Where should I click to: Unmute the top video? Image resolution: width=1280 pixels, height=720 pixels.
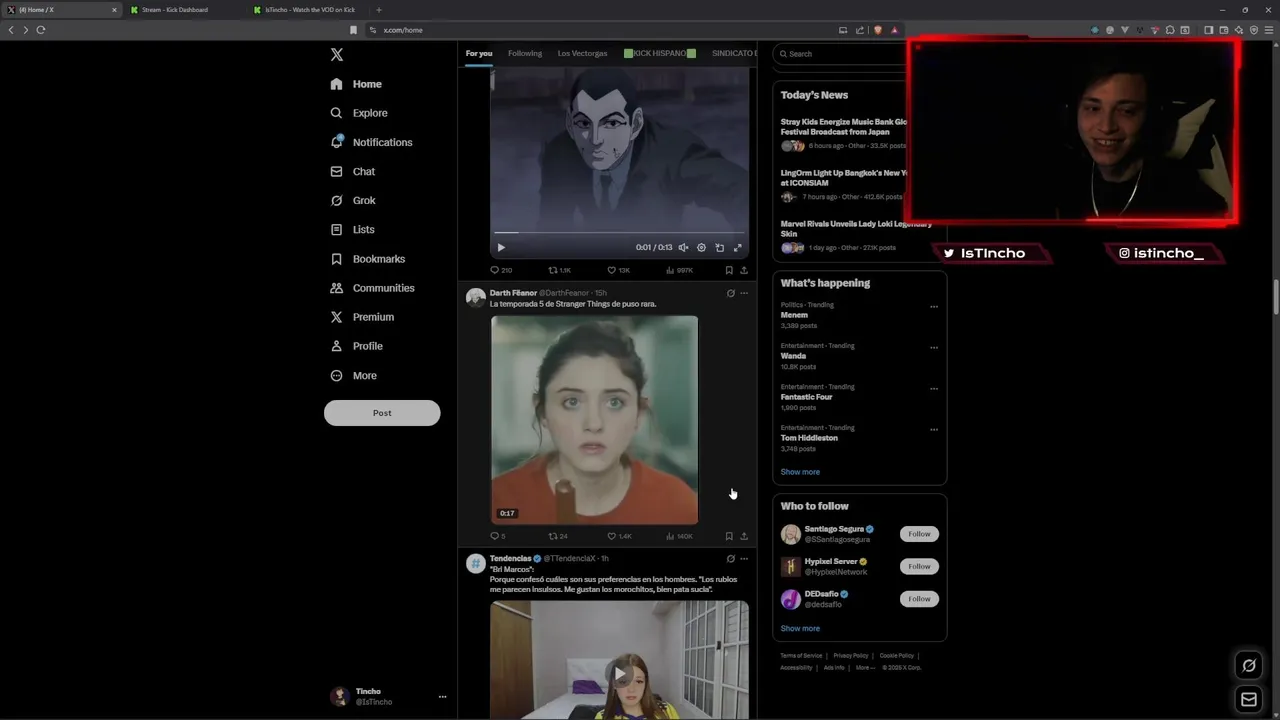pyautogui.click(x=683, y=247)
